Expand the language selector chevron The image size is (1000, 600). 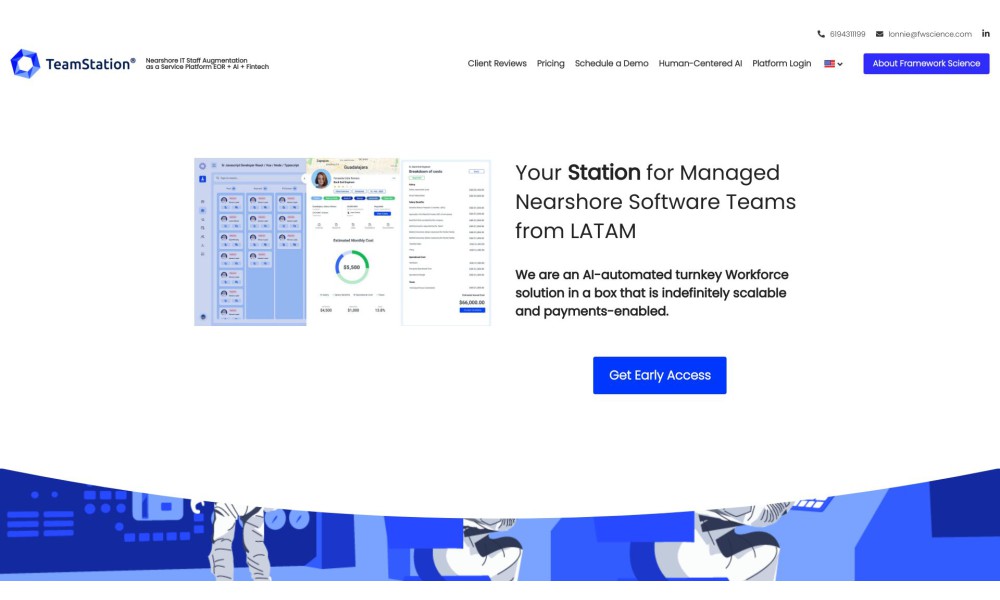pos(840,64)
